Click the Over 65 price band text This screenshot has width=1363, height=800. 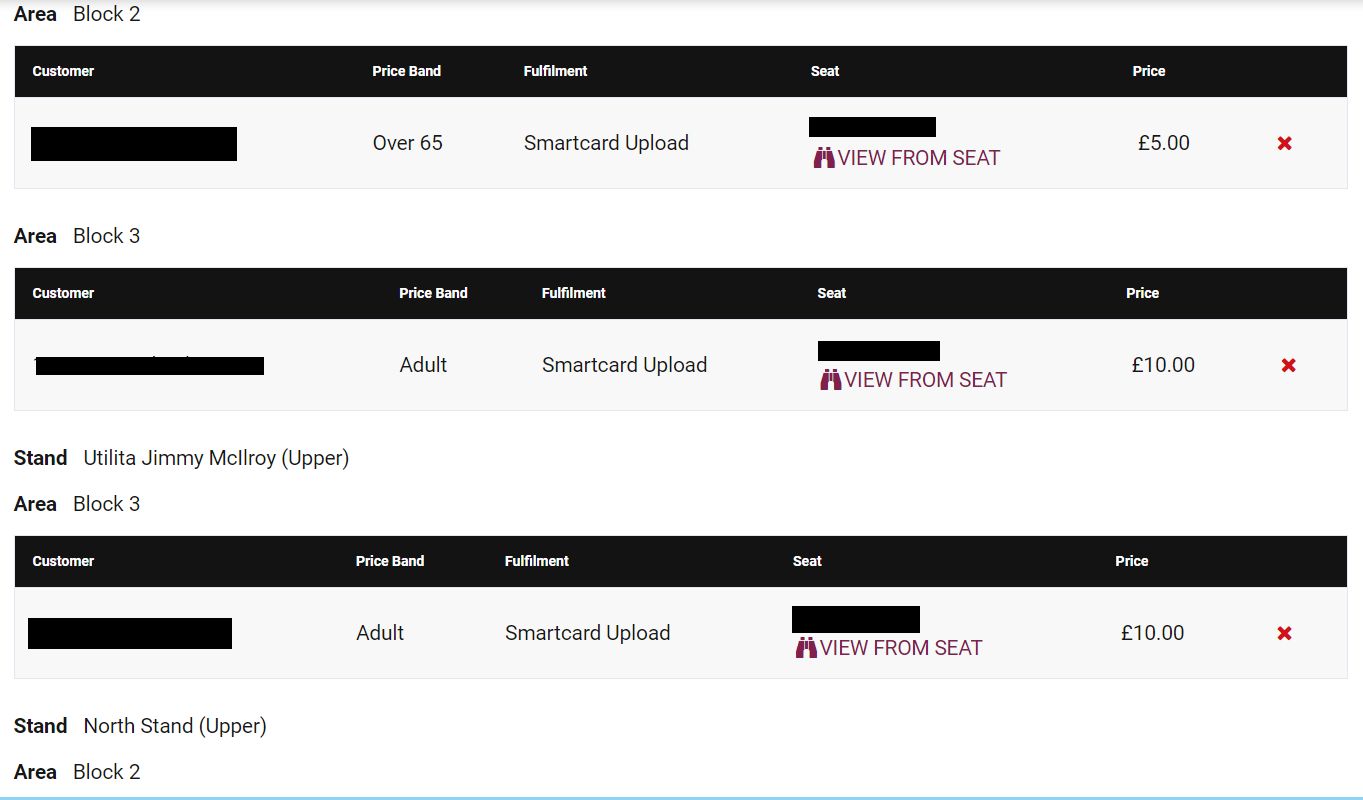(407, 143)
